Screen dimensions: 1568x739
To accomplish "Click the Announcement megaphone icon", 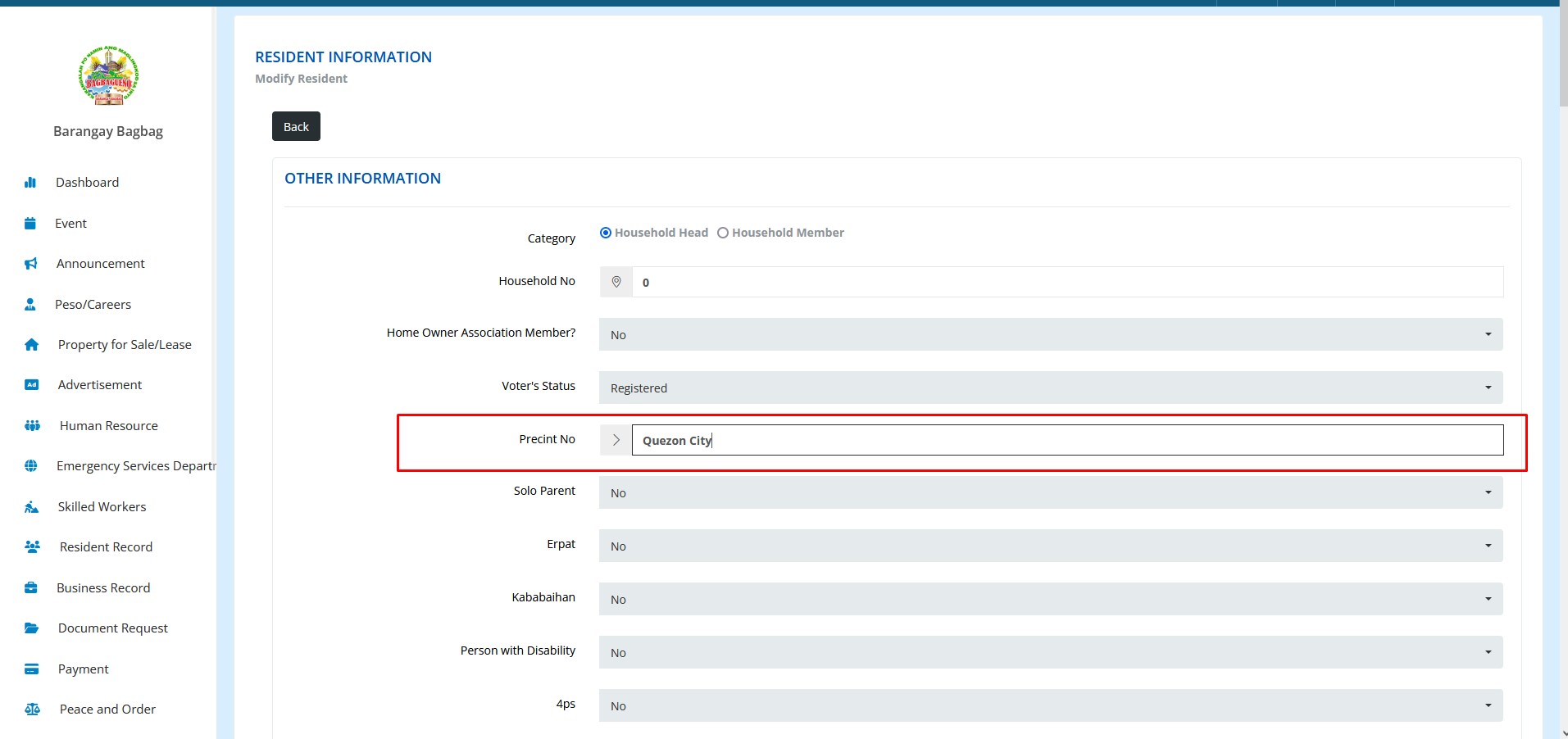I will coord(30,264).
